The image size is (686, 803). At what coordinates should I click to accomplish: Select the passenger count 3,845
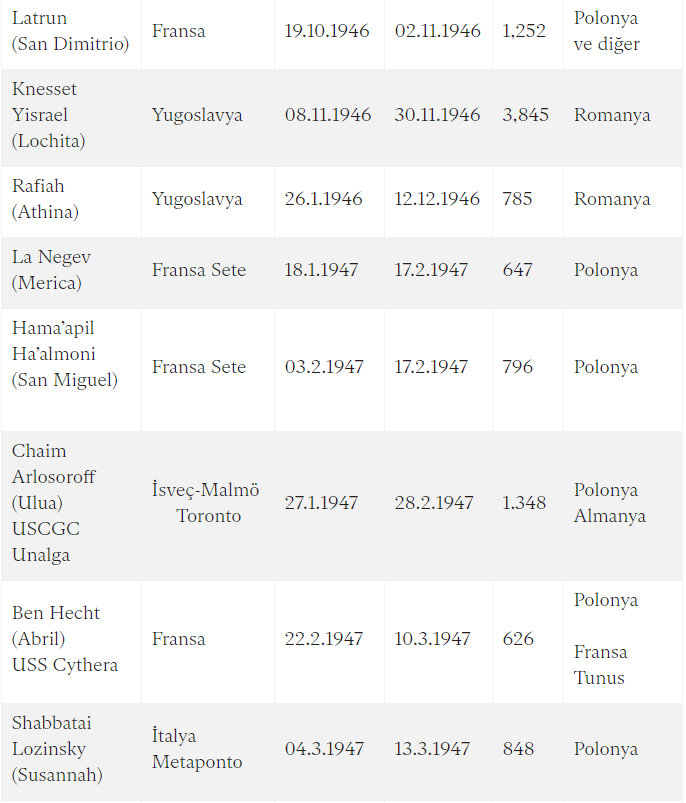526,115
